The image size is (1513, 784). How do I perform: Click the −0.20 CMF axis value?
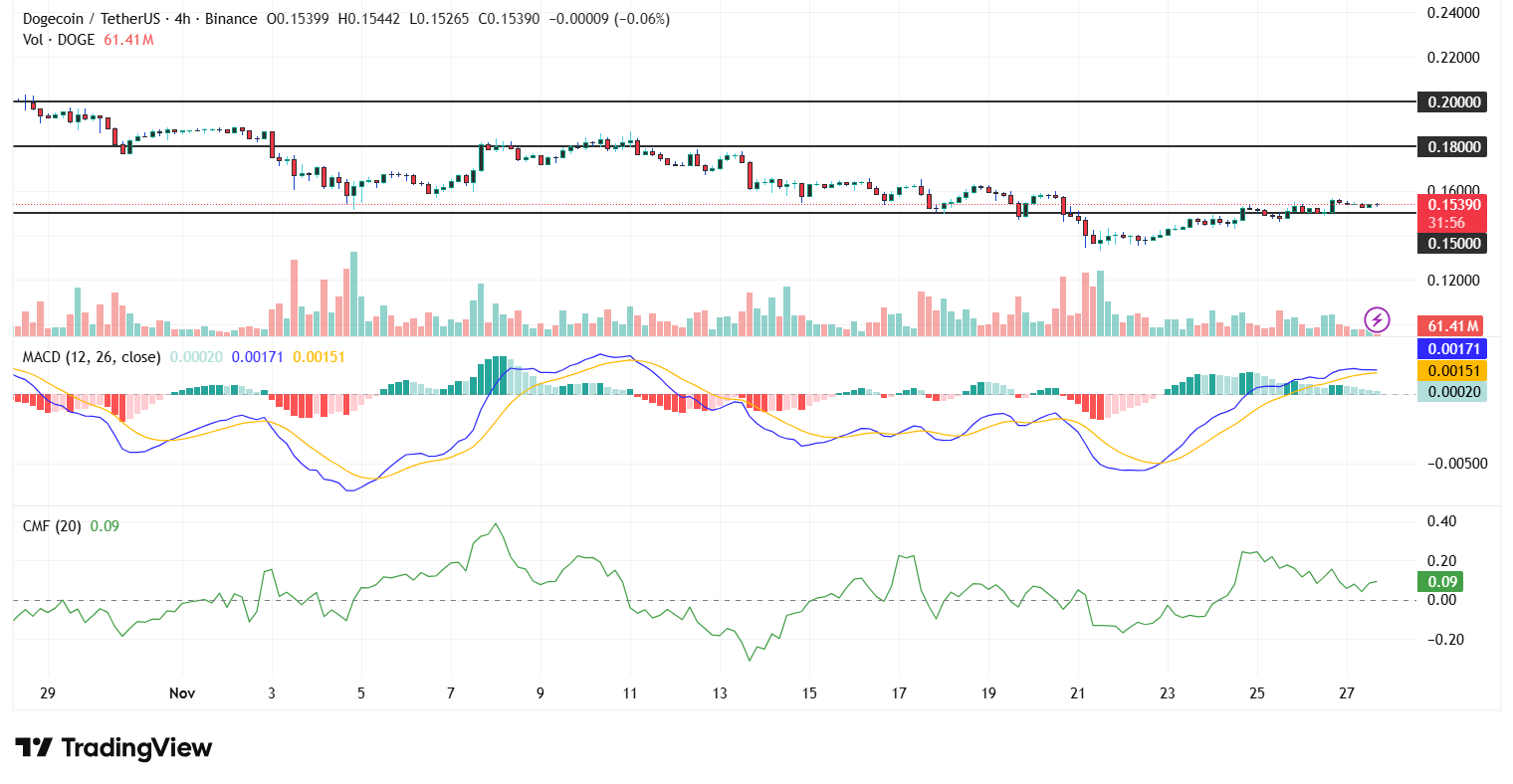1445,640
